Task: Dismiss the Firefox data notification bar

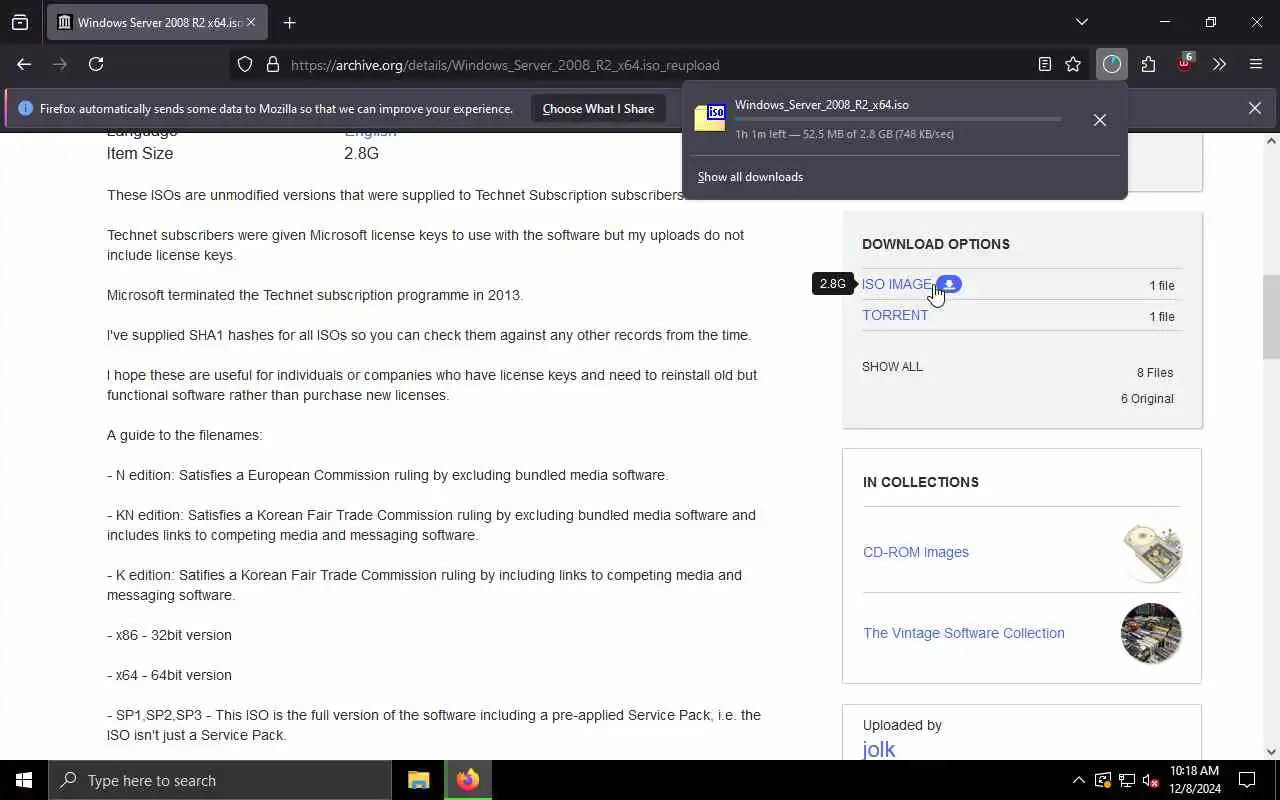Action: [x=1254, y=108]
